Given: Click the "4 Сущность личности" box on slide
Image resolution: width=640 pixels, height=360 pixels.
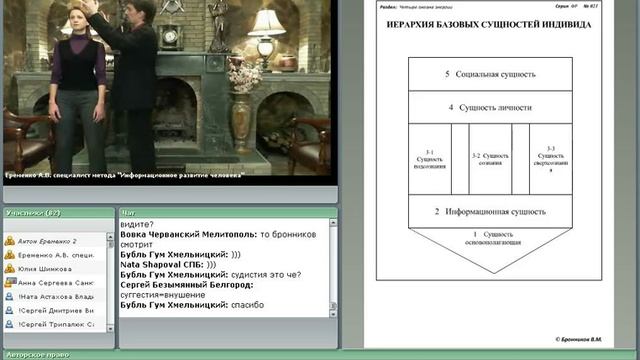Looking at the screenshot, I should coord(490,107).
